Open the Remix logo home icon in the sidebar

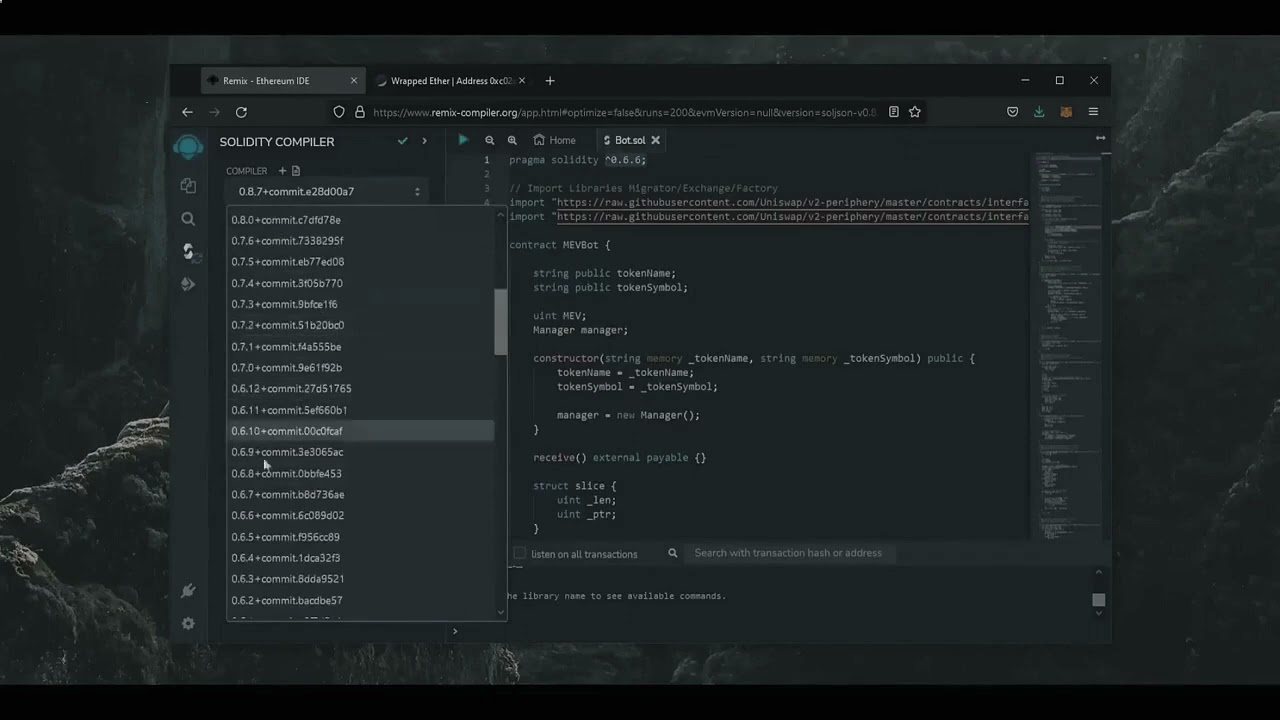pyautogui.click(x=187, y=147)
